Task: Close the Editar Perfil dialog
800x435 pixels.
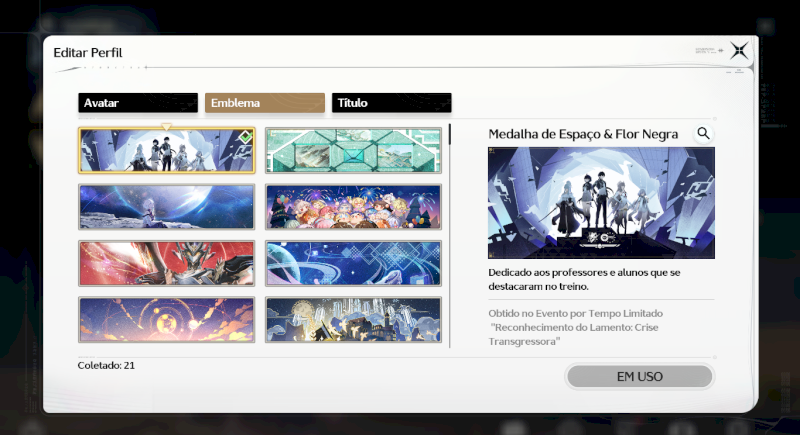Action: 739,51
